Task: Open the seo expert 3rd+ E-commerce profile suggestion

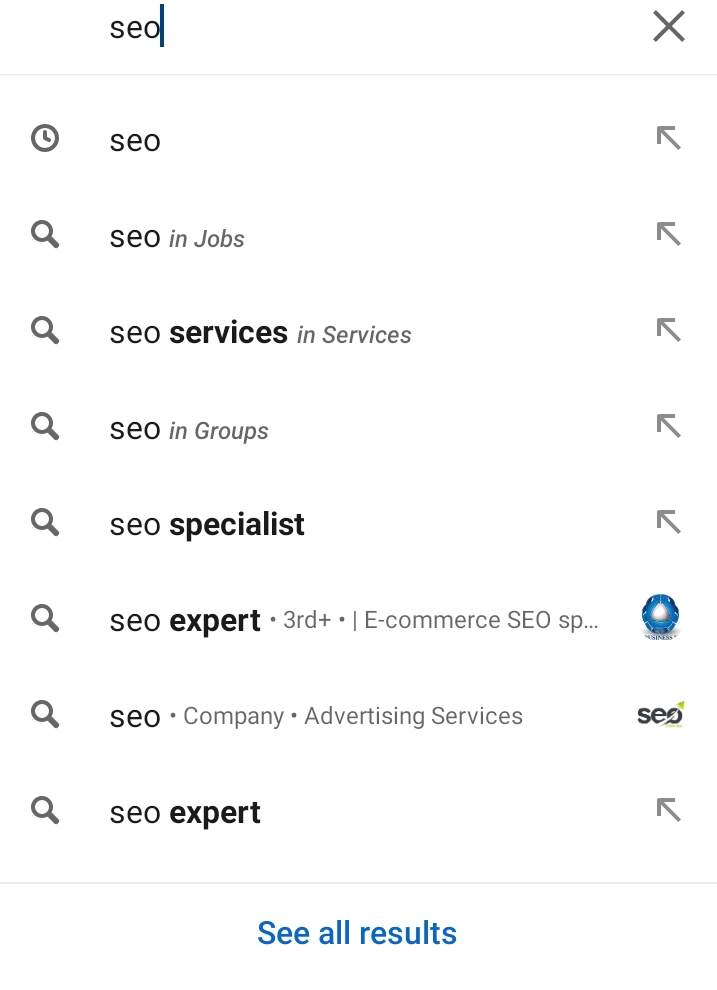Action: coord(358,619)
